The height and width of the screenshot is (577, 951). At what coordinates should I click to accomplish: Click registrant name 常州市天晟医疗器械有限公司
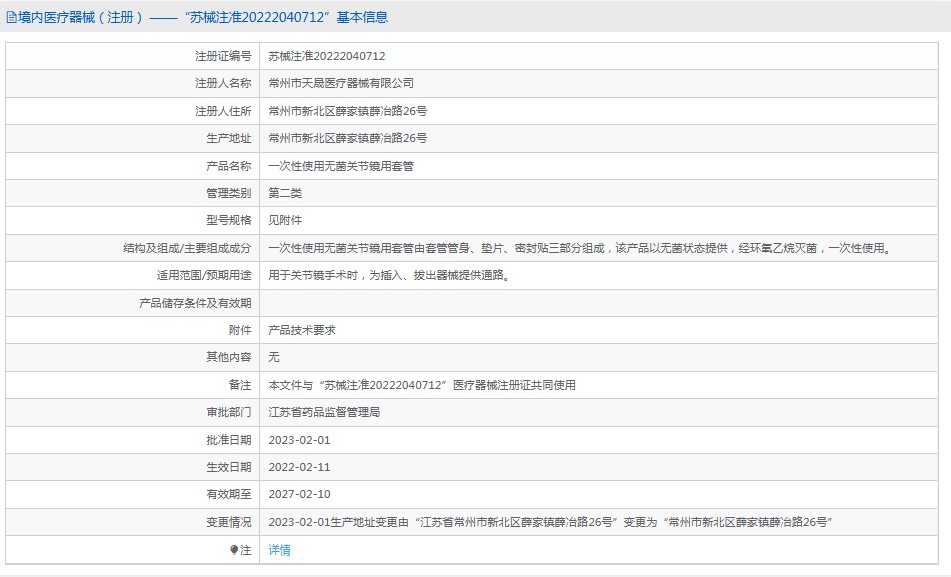click(341, 83)
